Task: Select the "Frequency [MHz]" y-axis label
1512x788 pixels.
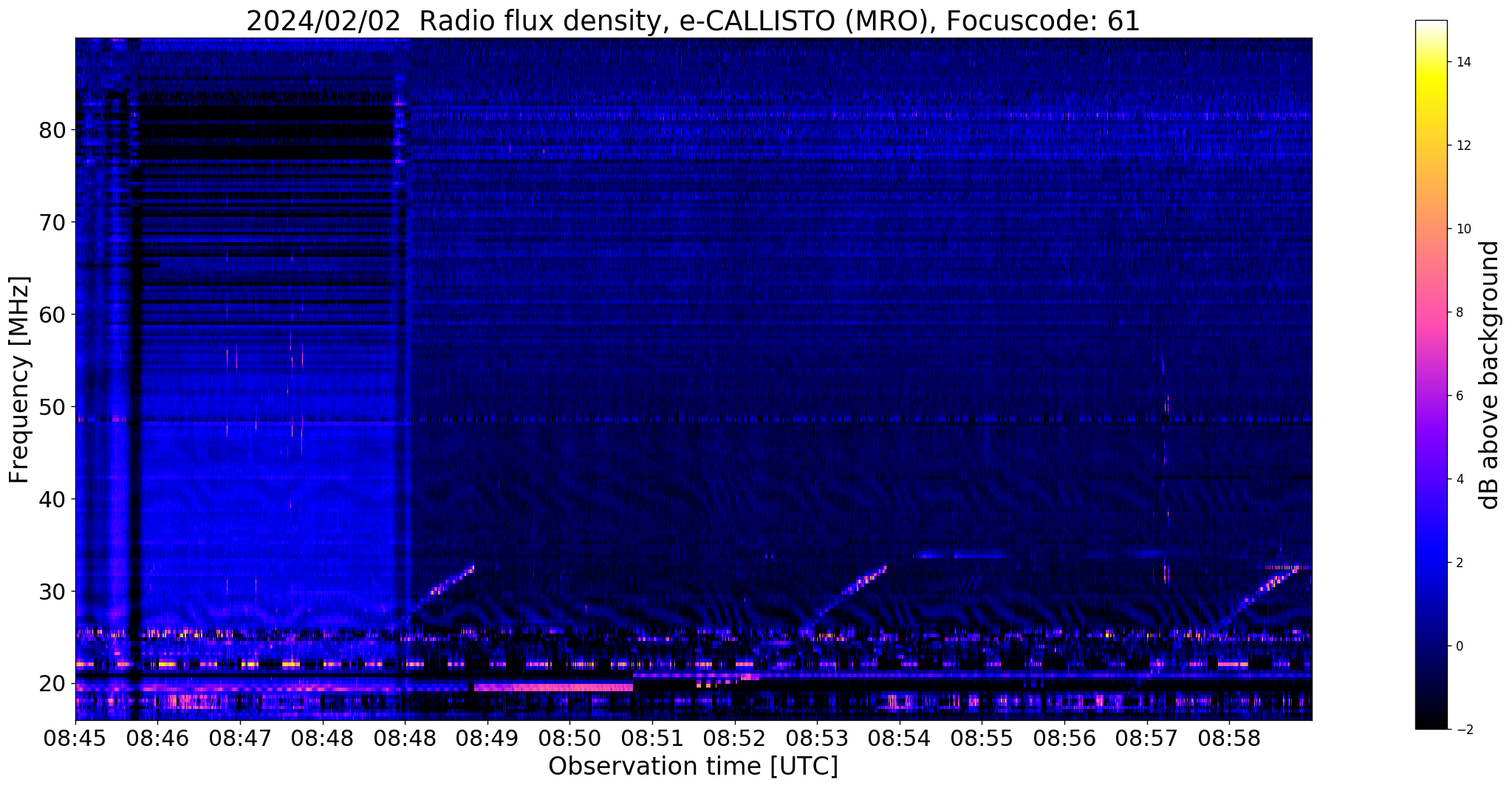Action: 20,380
